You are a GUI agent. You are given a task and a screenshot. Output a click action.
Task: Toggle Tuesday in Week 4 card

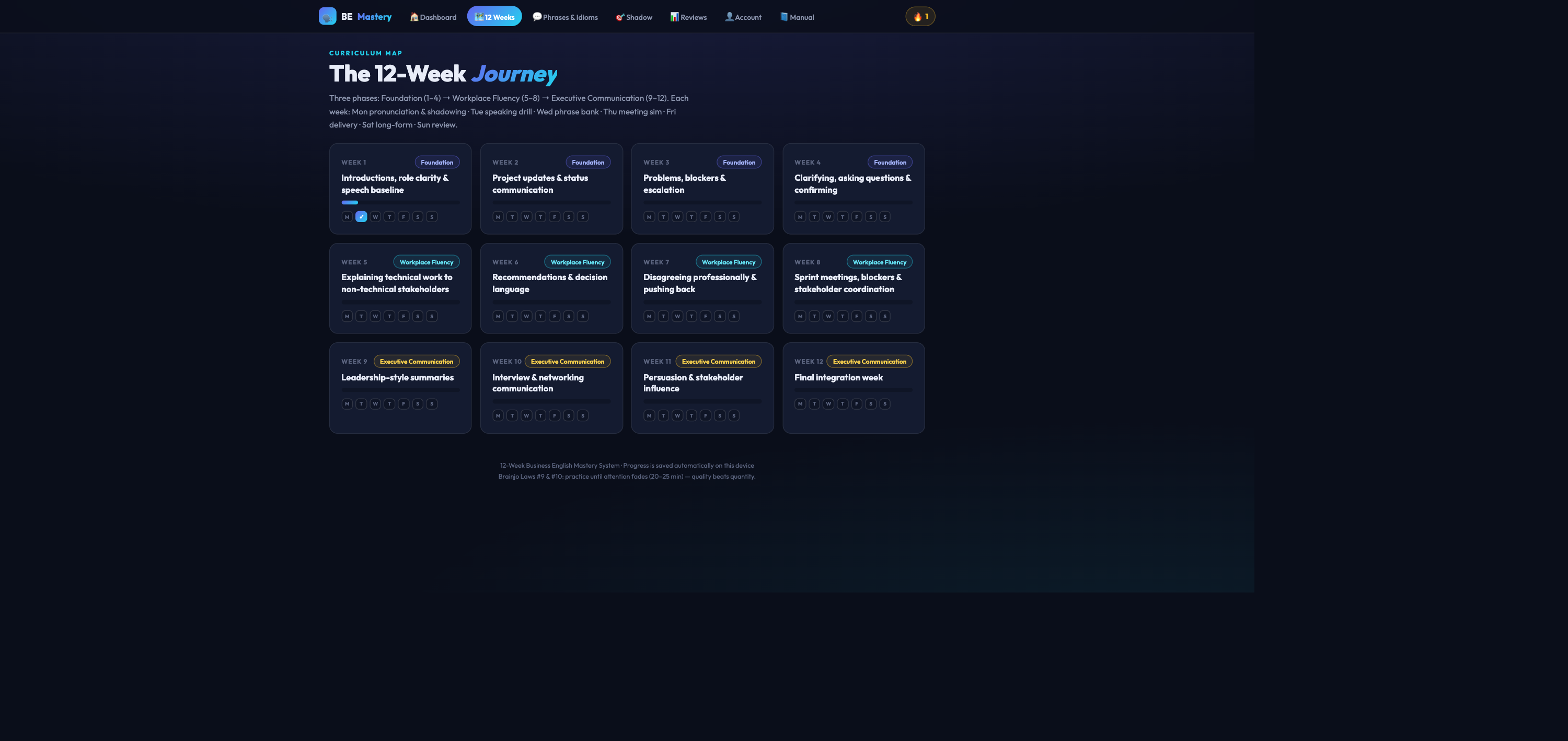[x=814, y=216]
